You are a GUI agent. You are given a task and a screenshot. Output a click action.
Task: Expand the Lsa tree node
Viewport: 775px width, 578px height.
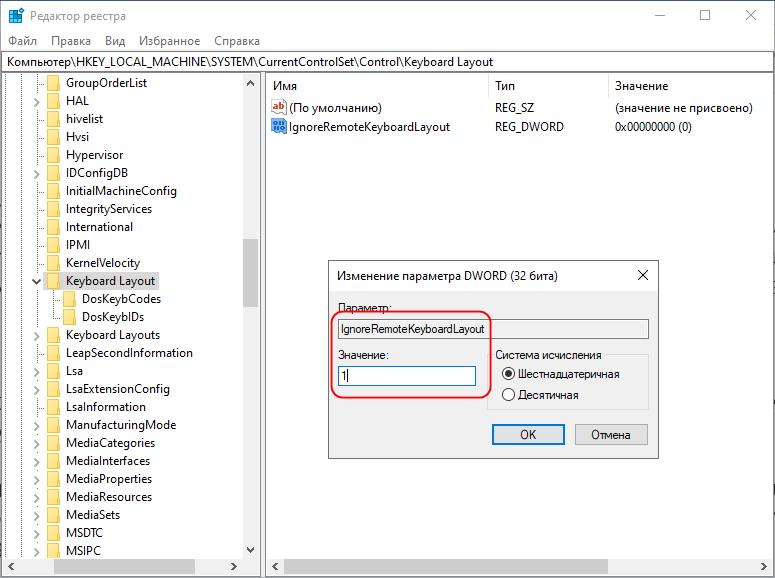pos(36,372)
